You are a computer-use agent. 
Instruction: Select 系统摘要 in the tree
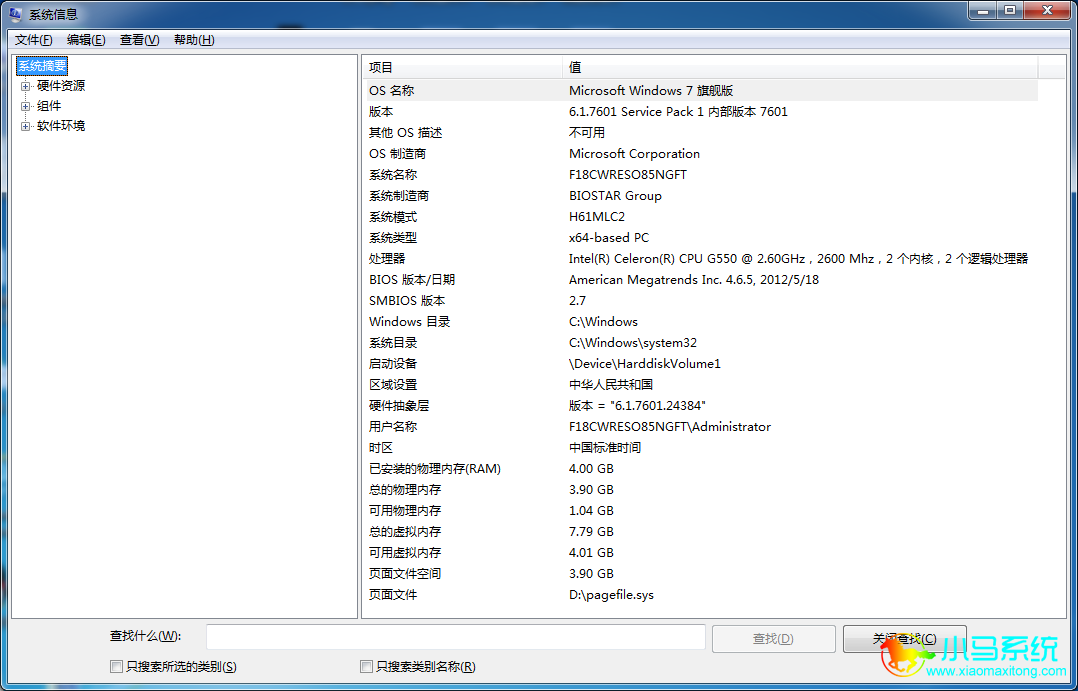point(43,66)
